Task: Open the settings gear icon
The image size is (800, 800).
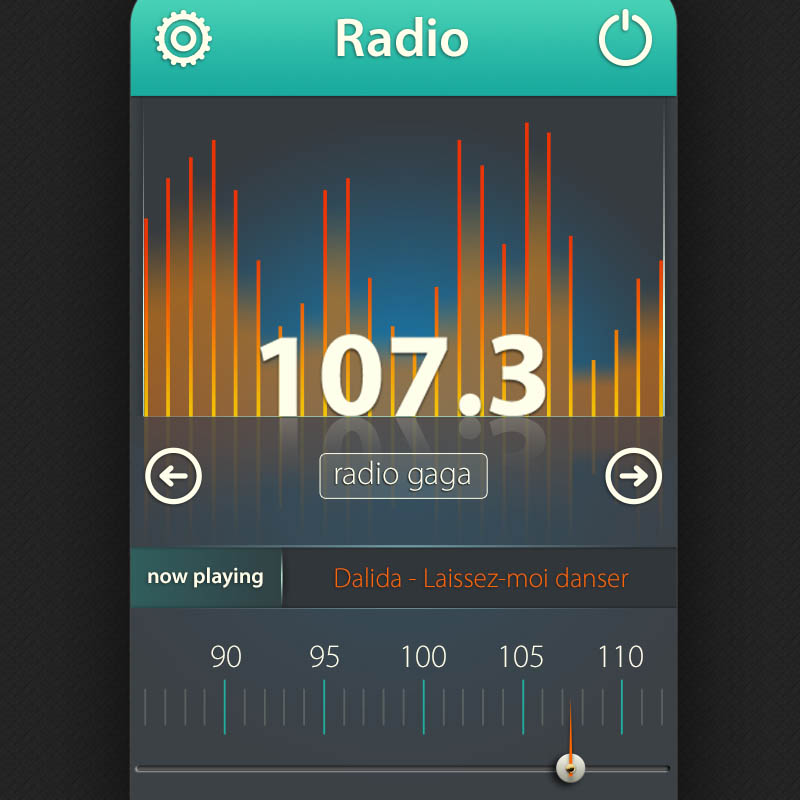Action: [x=183, y=38]
